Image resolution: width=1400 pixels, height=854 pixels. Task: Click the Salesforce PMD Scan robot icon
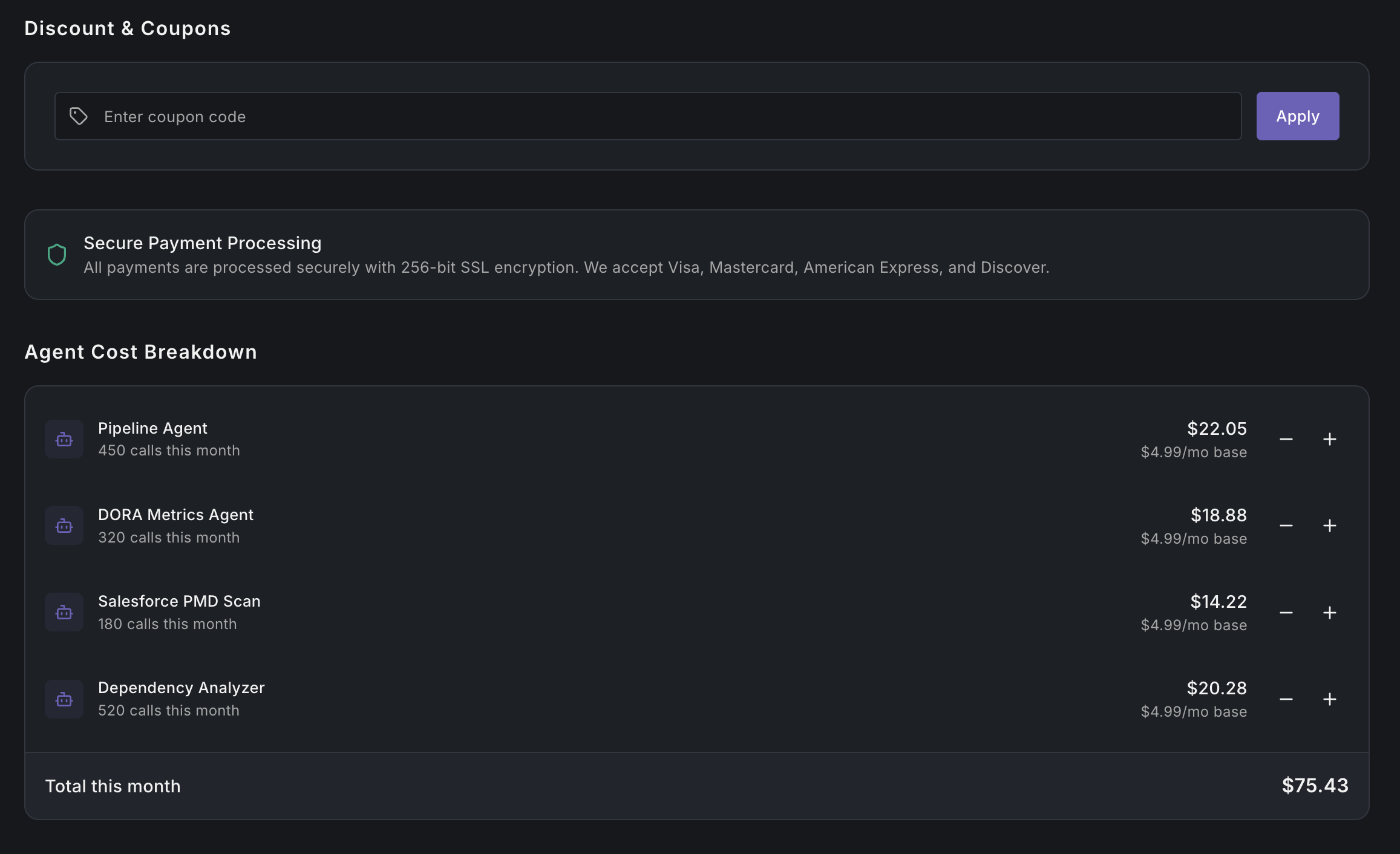click(64, 612)
